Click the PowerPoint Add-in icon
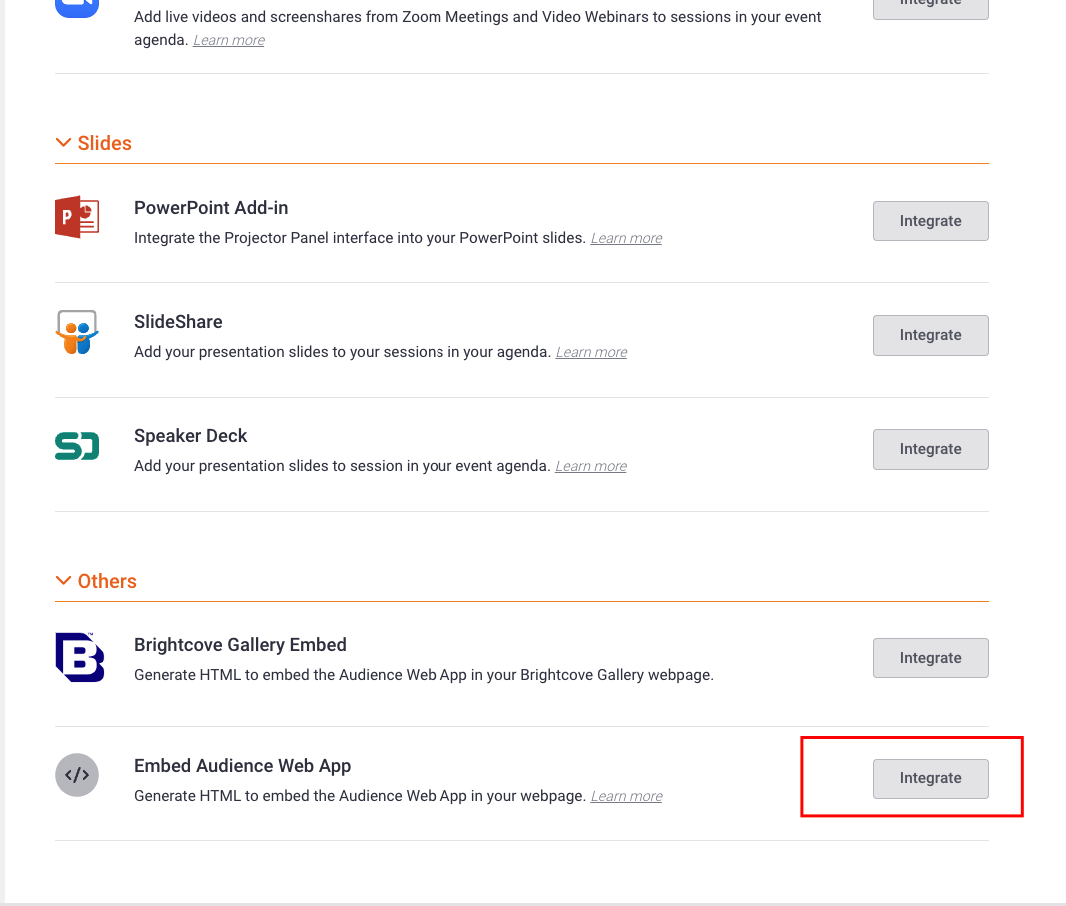1066x906 pixels. pos(77,217)
